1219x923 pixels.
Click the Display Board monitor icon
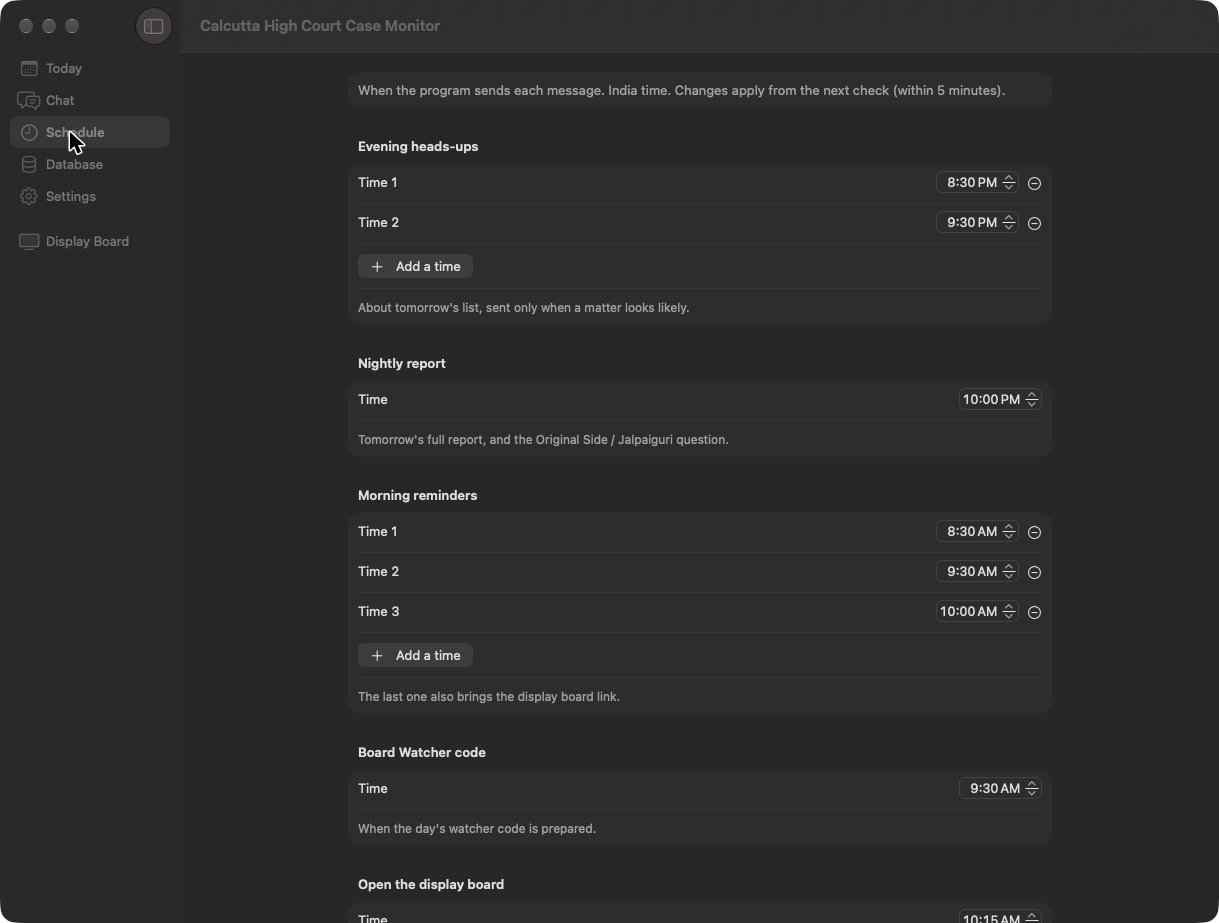[x=29, y=241]
